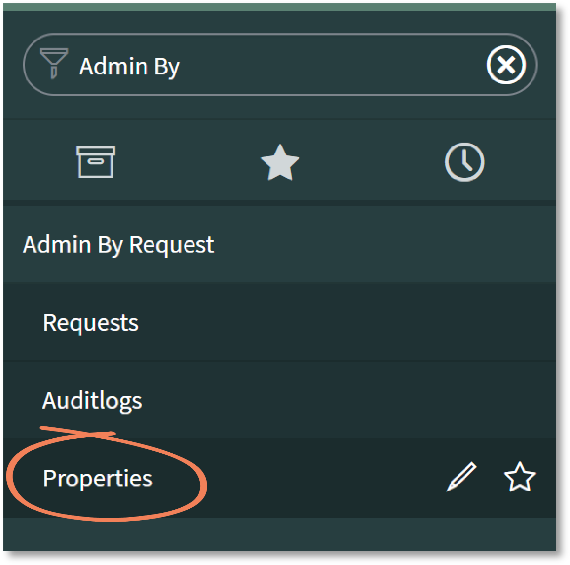This screenshot has height=565, width=570.
Task: Add Properties to favorites using star outline
Action: coord(519,477)
